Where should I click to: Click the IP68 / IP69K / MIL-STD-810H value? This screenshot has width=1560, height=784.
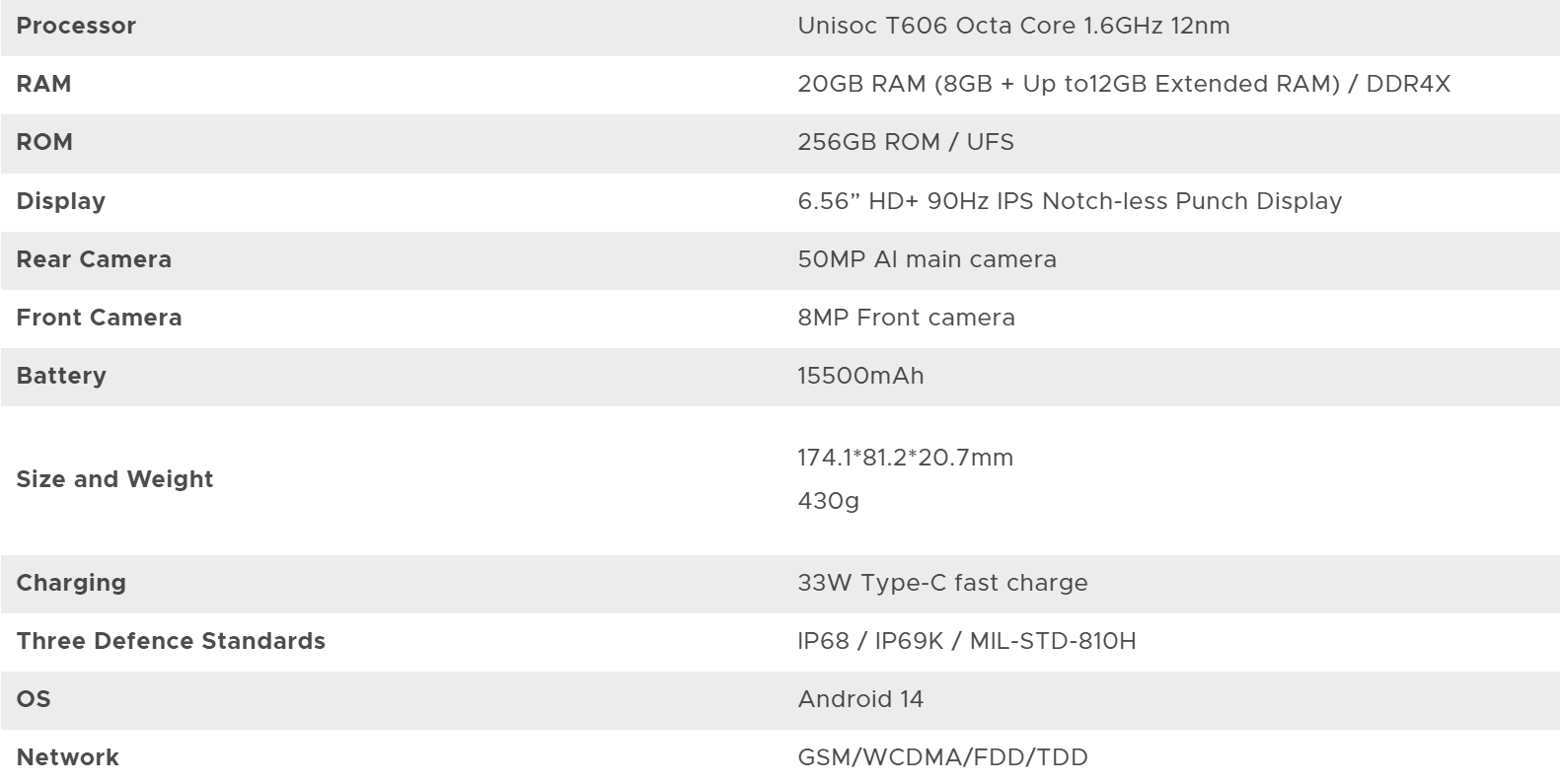point(966,641)
